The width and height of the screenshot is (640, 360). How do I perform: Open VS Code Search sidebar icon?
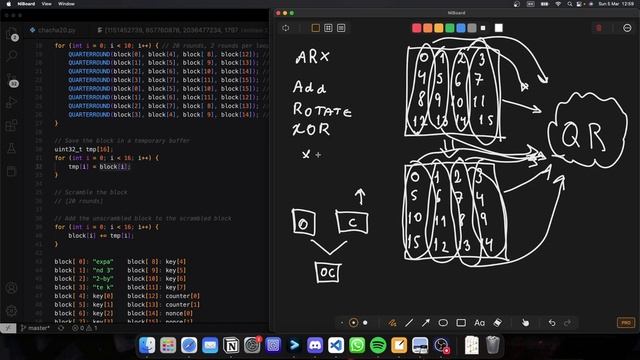(x=12, y=55)
